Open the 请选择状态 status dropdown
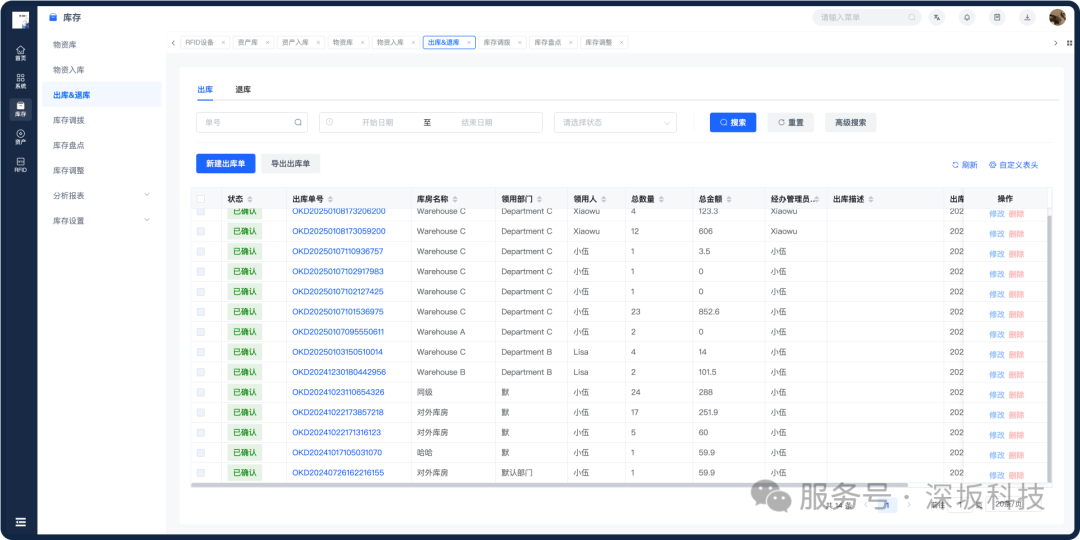The height and width of the screenshot is (540, 1080). pos(615,123)
